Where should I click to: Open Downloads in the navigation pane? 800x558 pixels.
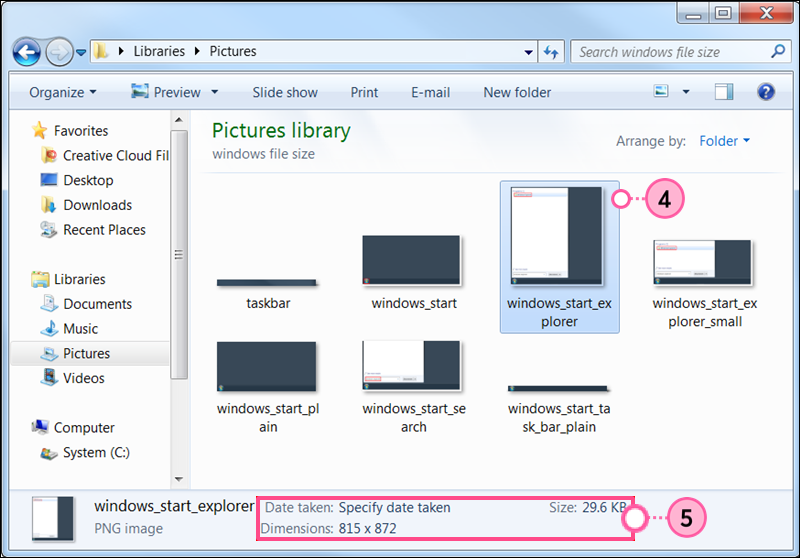click(97, 205)
